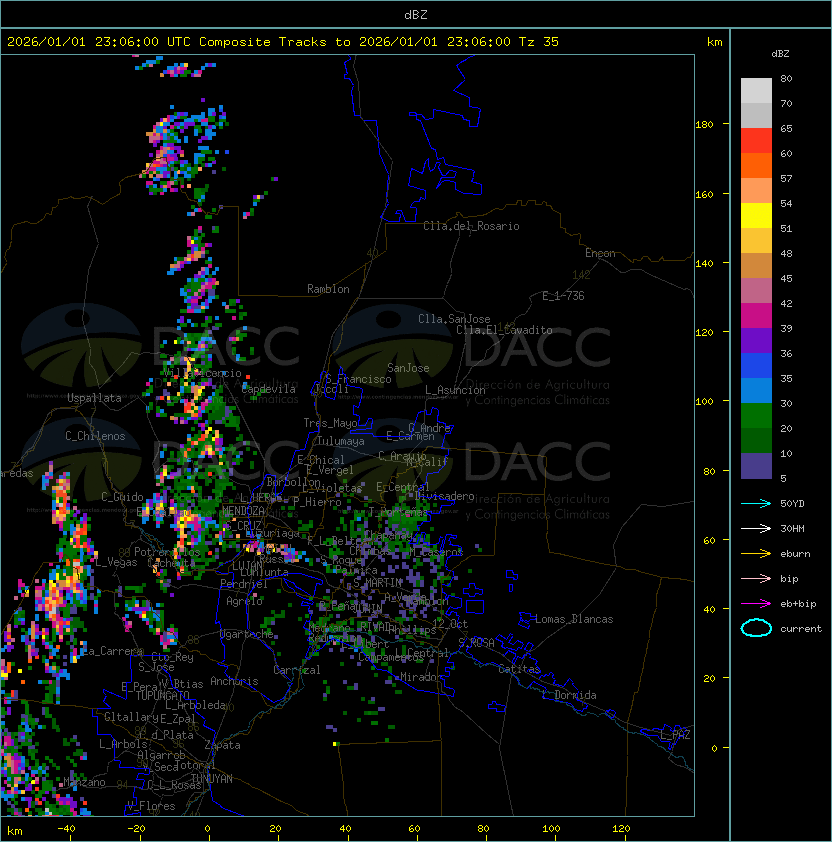
Task: Click the 'Catitas' place label
Action: [x=519, y=669]
